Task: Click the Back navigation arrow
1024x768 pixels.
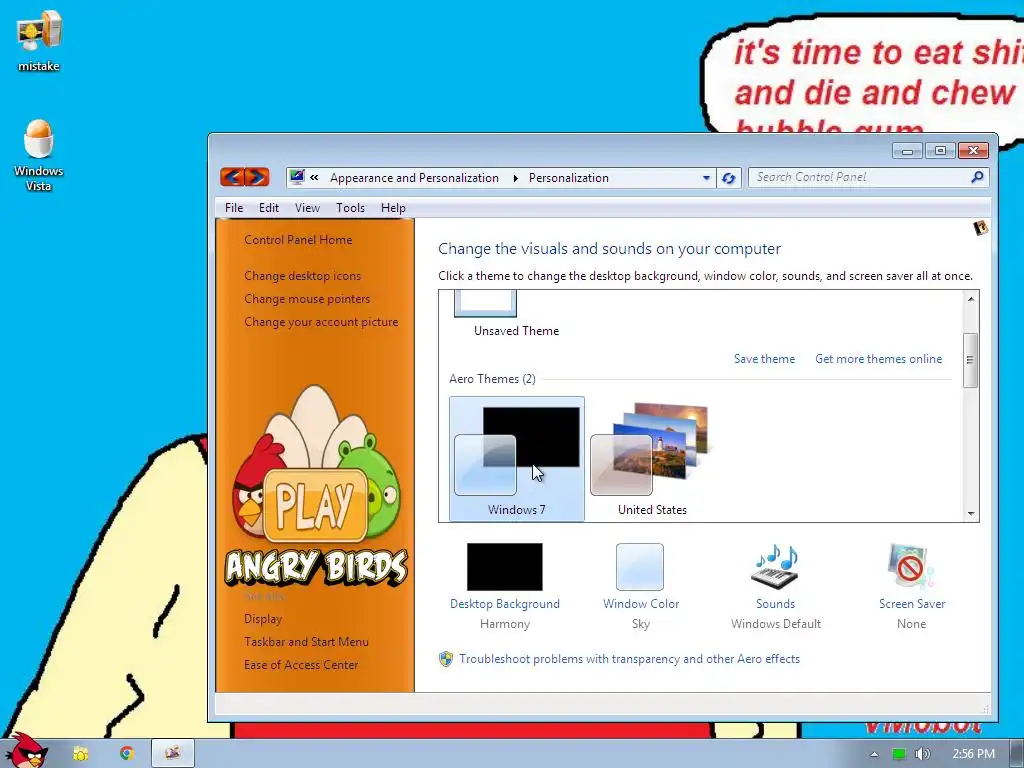Action: 232,176
